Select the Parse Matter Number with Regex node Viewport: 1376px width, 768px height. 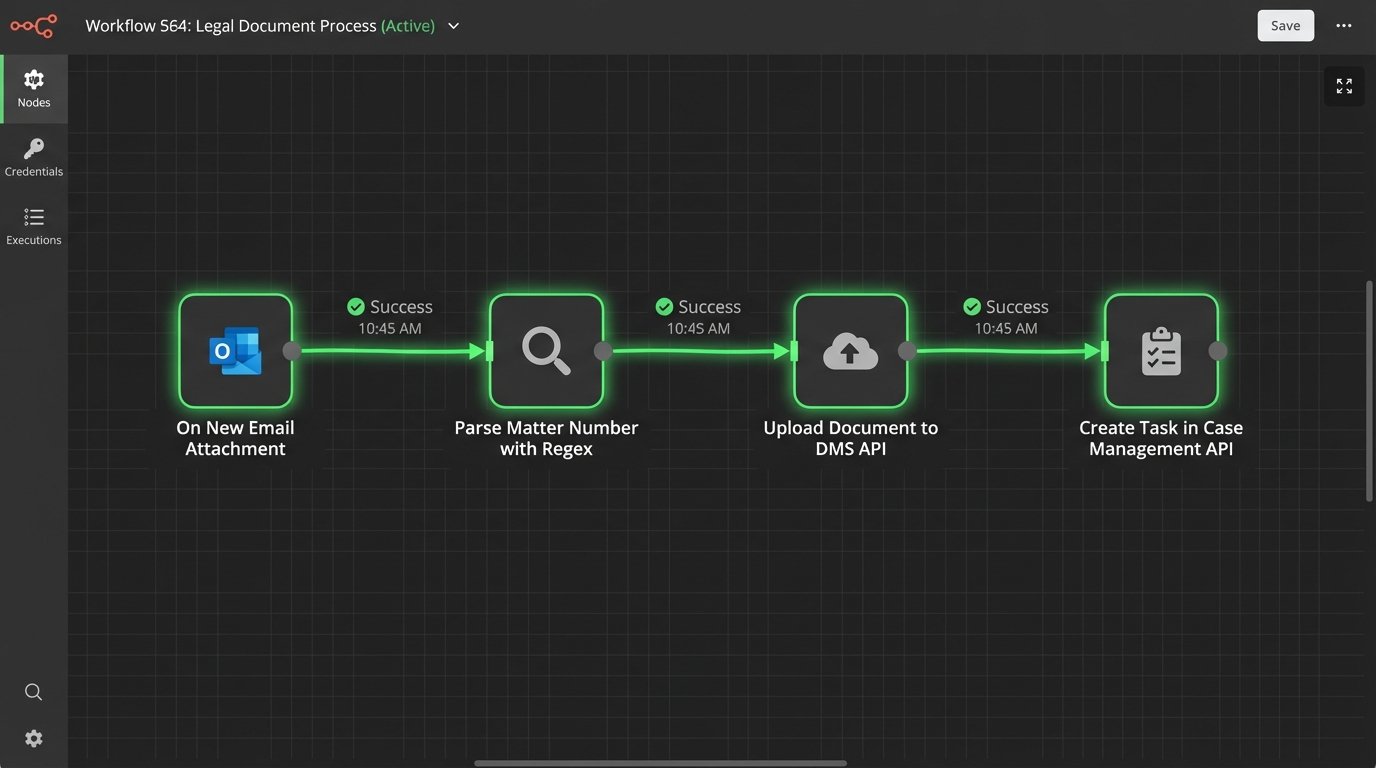(x=546, y=350)
